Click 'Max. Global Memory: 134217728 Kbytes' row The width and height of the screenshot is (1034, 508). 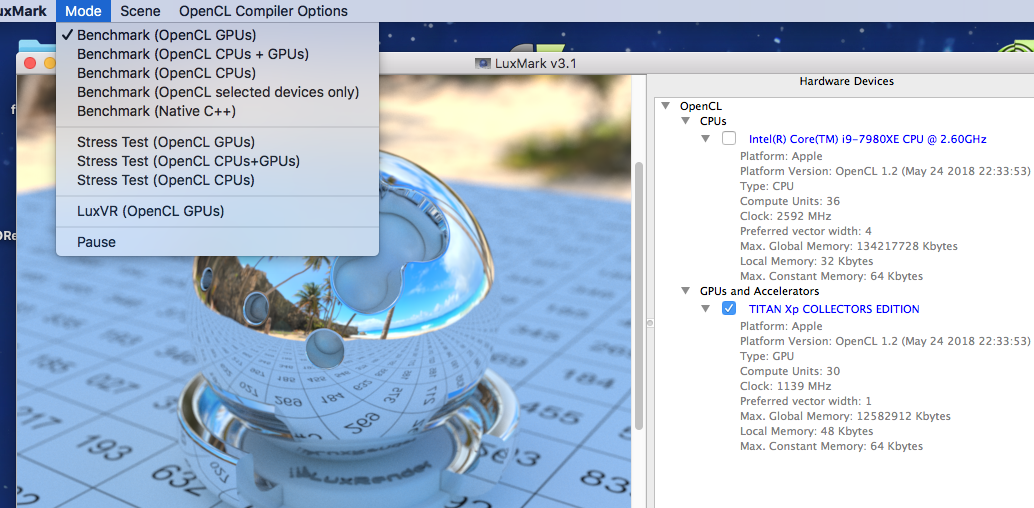pyautogui.click(x=848, y=246)
